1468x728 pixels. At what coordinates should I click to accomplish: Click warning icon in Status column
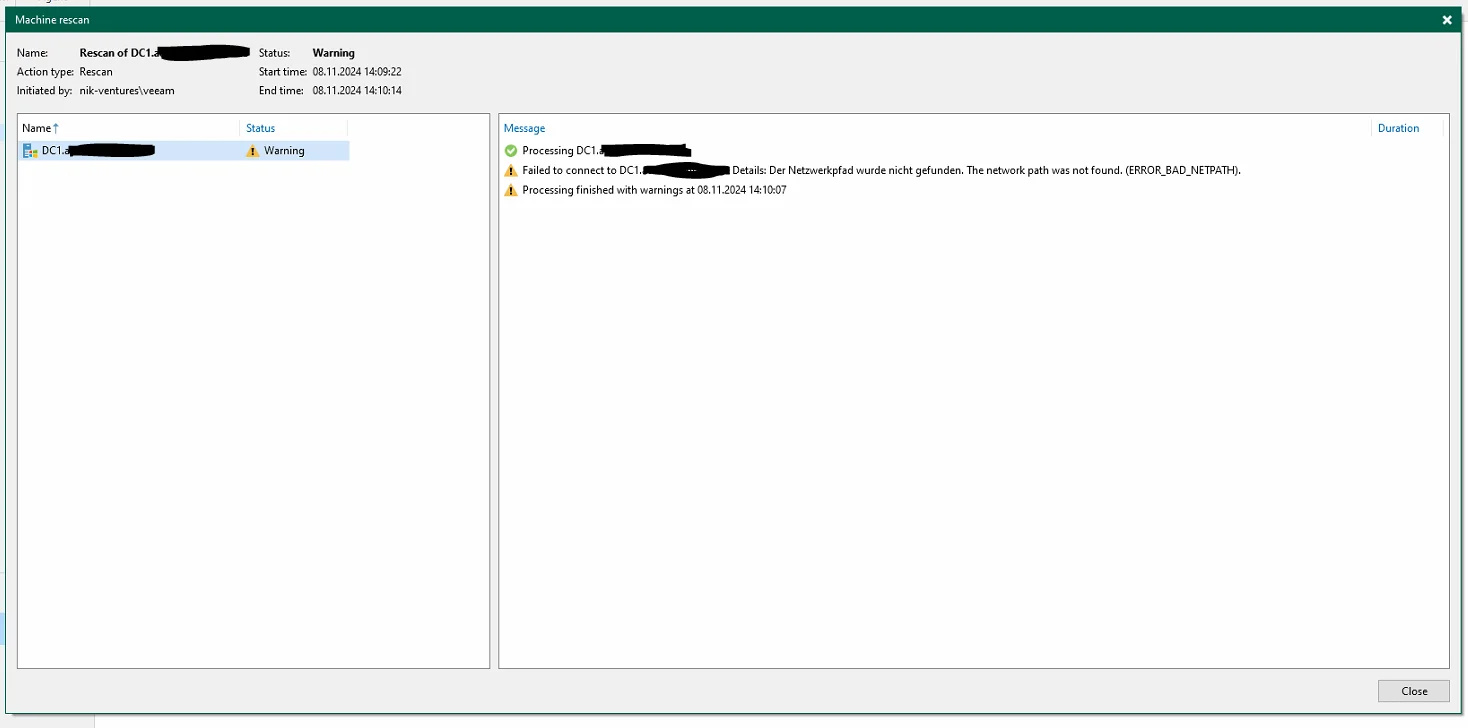(253, 151)
